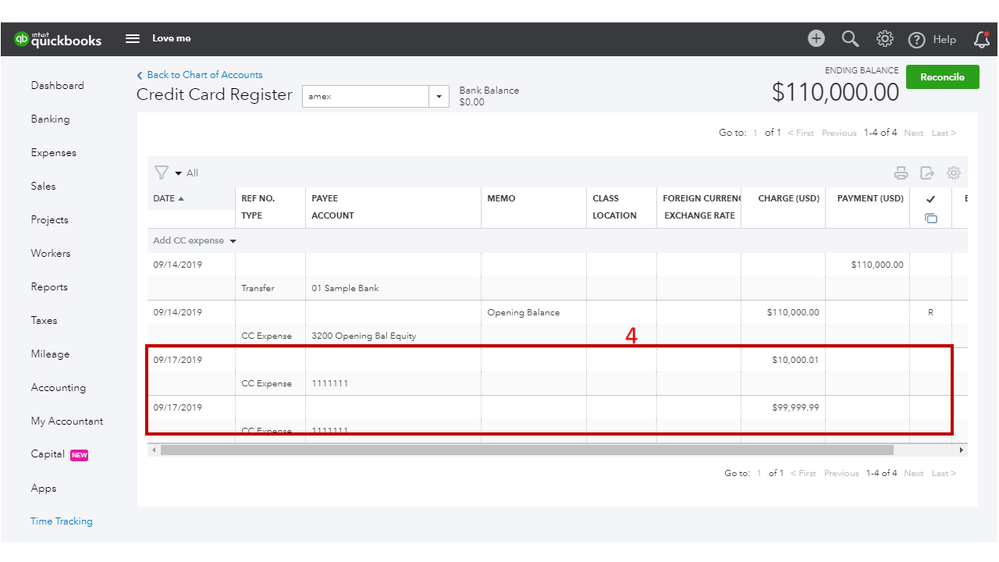The width and height of the screenshot is (999, 562).
Task: Click the horizontal scrollbar thumb
Action: coord(527,450)
